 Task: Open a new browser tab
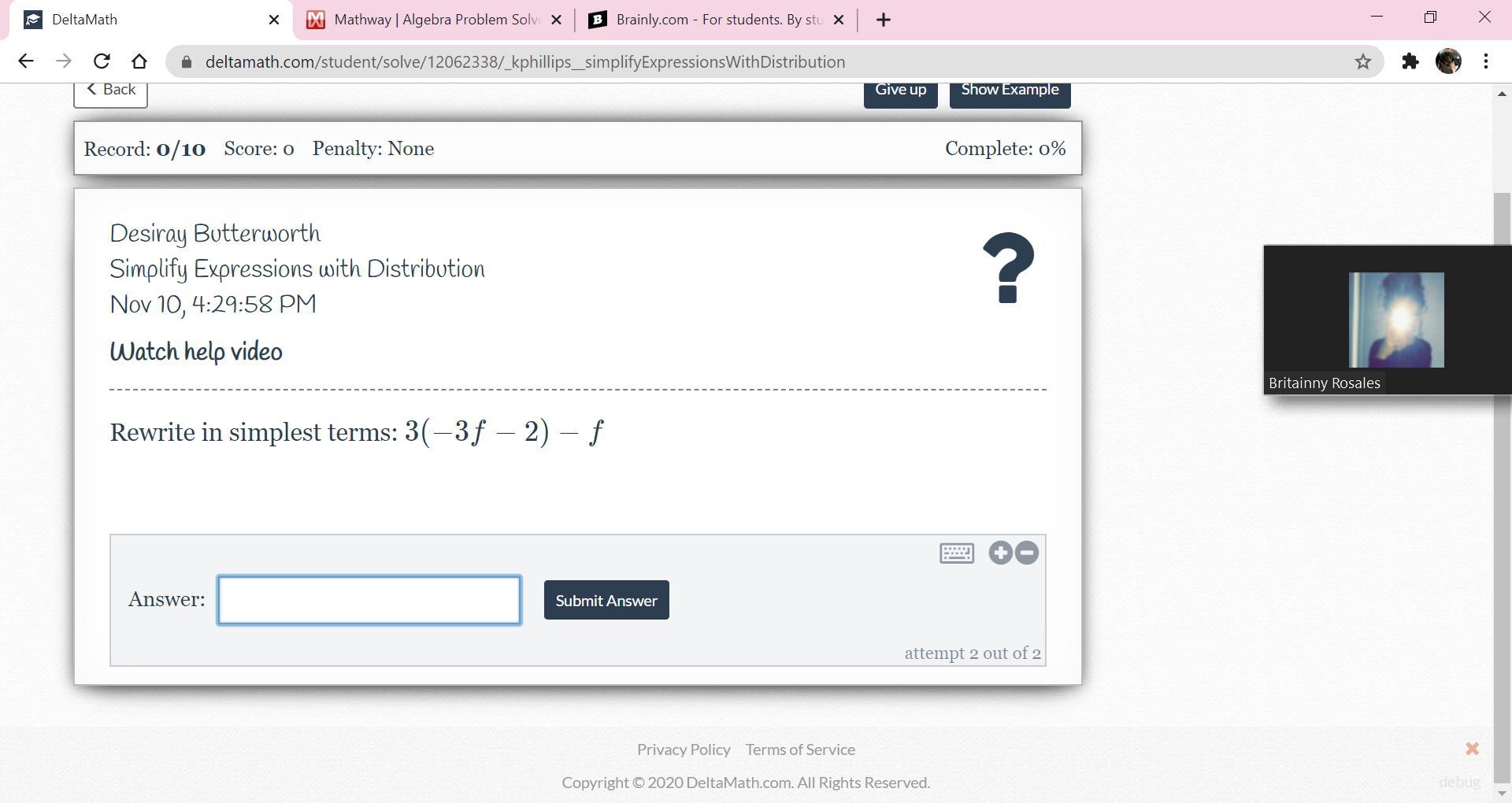(x=883, y=20)
